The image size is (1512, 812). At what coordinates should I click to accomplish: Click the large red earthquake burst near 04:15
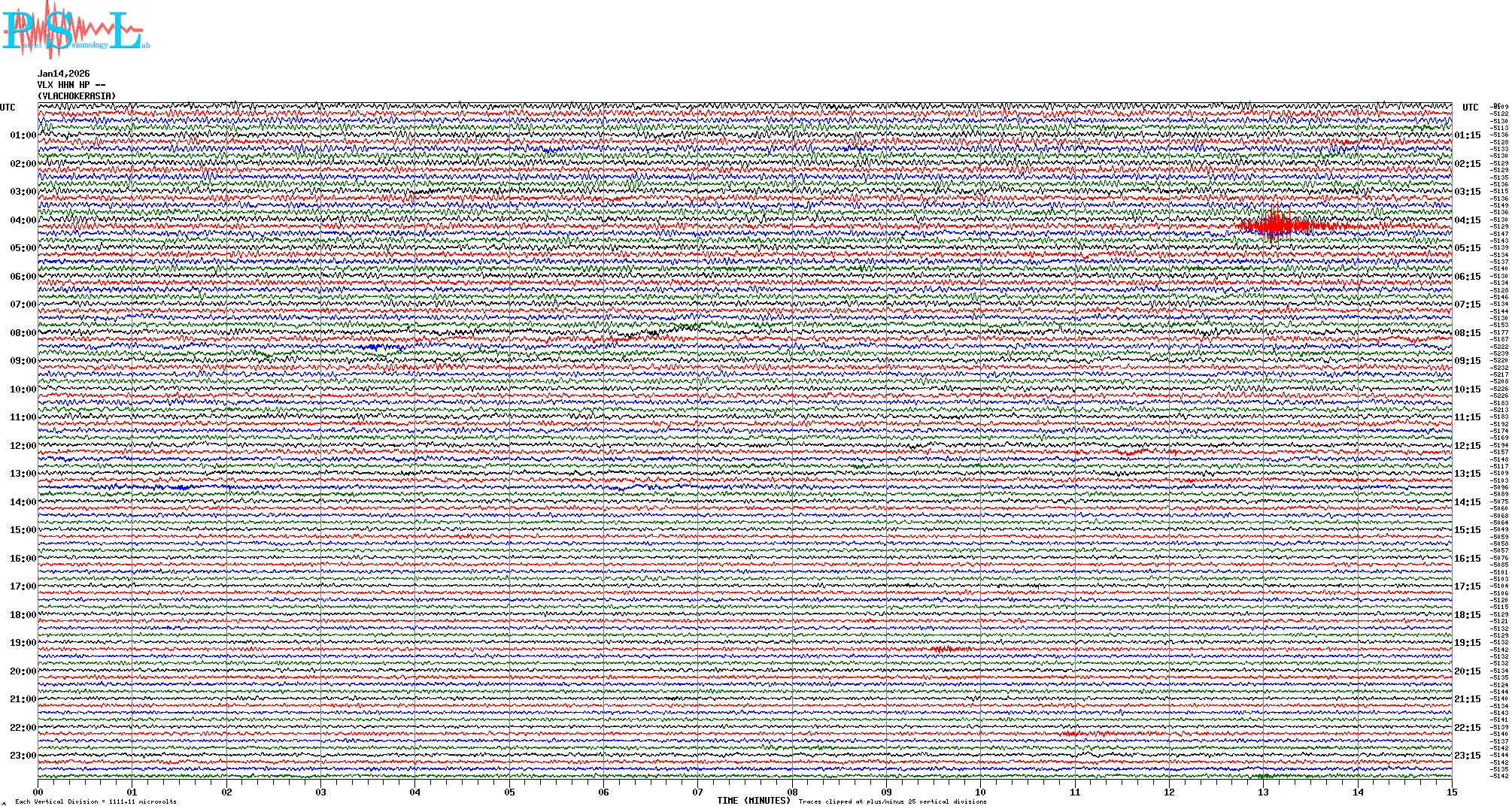tap(1277, 226)
